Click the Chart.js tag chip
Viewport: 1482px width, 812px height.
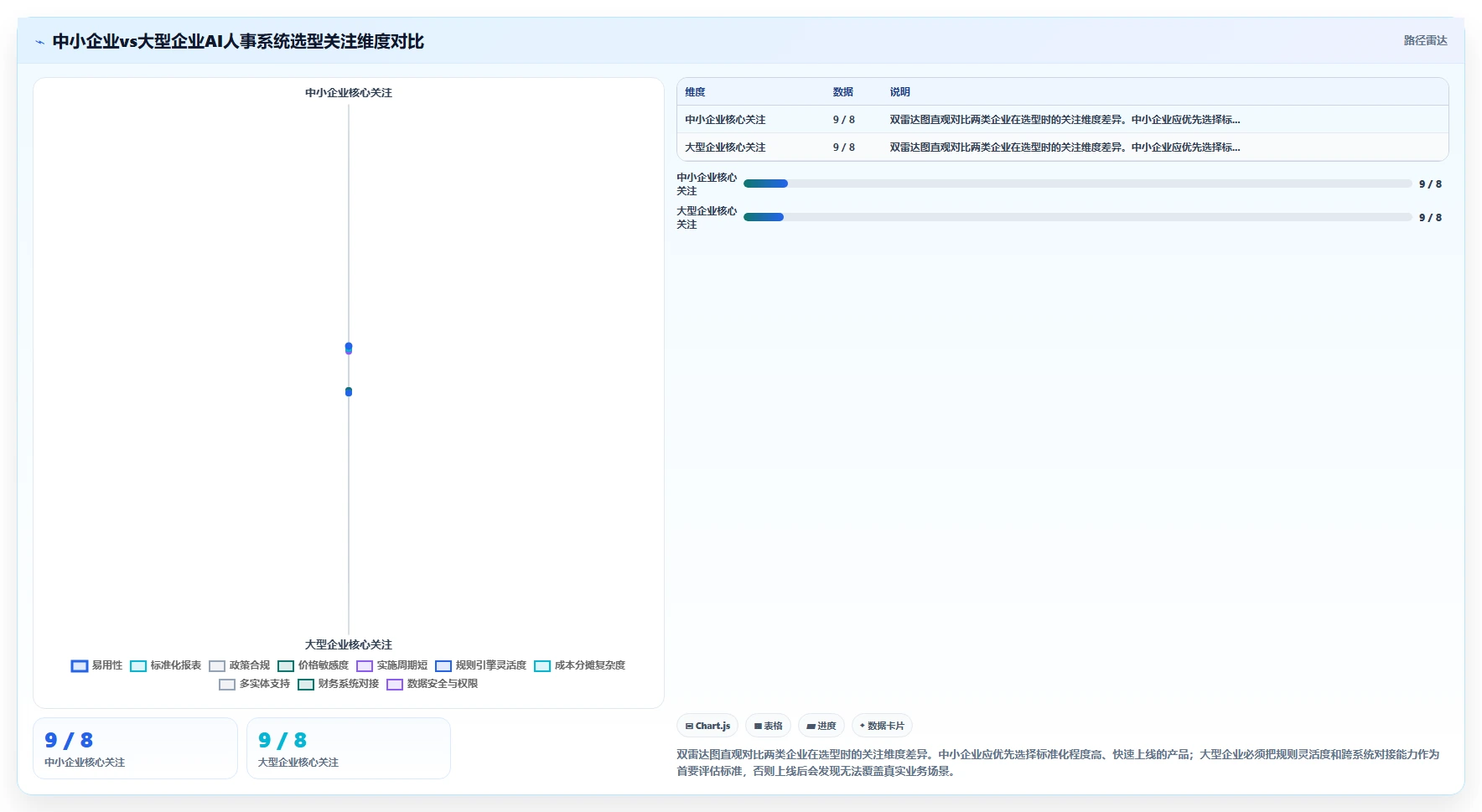click(x=707, y=726)
